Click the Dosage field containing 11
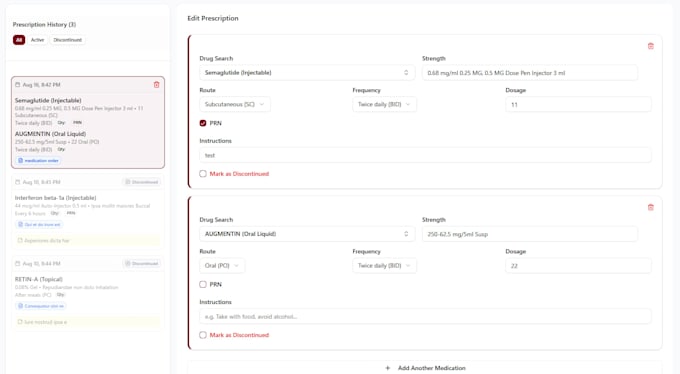This screenshot has height=374, width=680. pyautogui.click(x=578, y=104)
